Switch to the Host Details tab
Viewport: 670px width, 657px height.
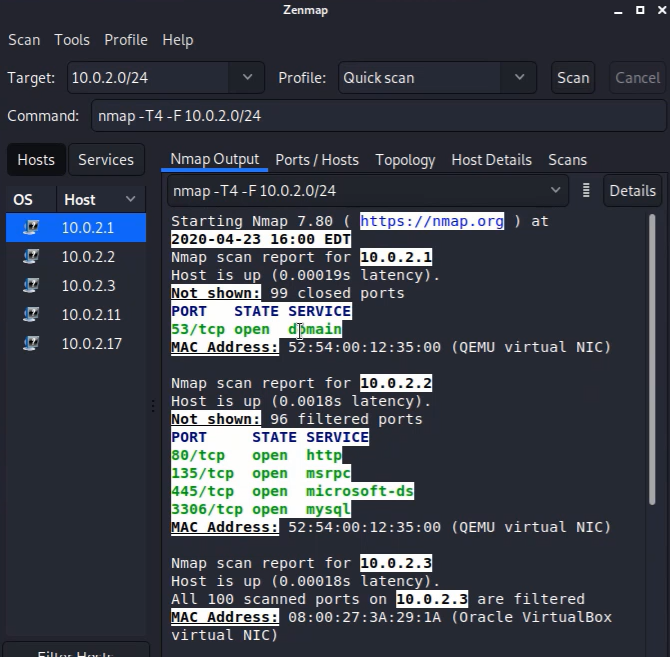[x=491, y=160]
